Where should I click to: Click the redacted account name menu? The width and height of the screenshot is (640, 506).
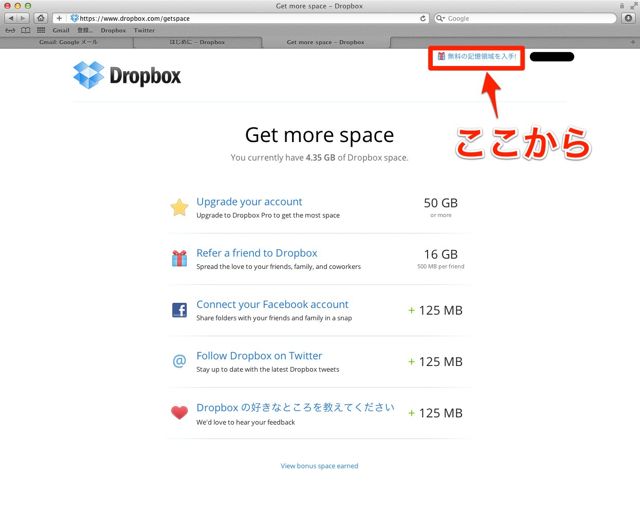tap(552, 57)
